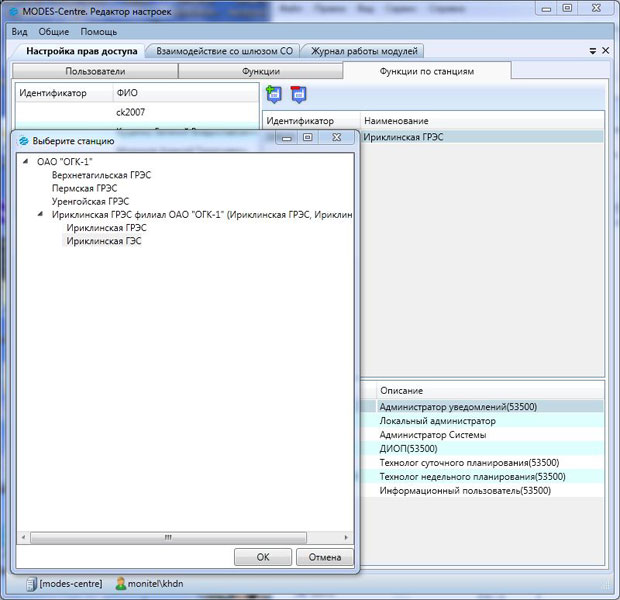
Task: Close the current document tab with X
Action: (605, 51)
